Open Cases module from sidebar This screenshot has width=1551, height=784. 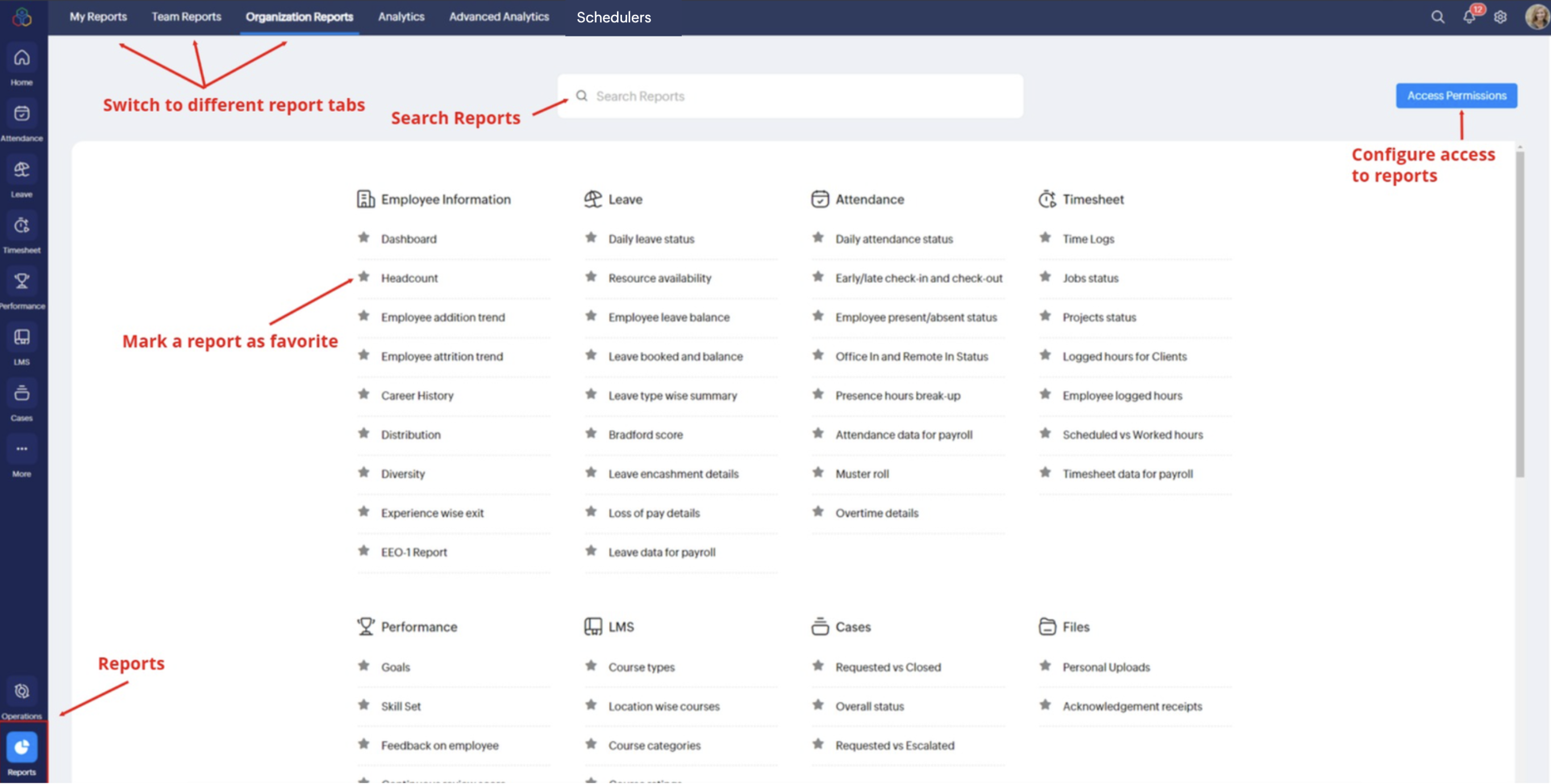pyautogui.click(x=22, y=394)
